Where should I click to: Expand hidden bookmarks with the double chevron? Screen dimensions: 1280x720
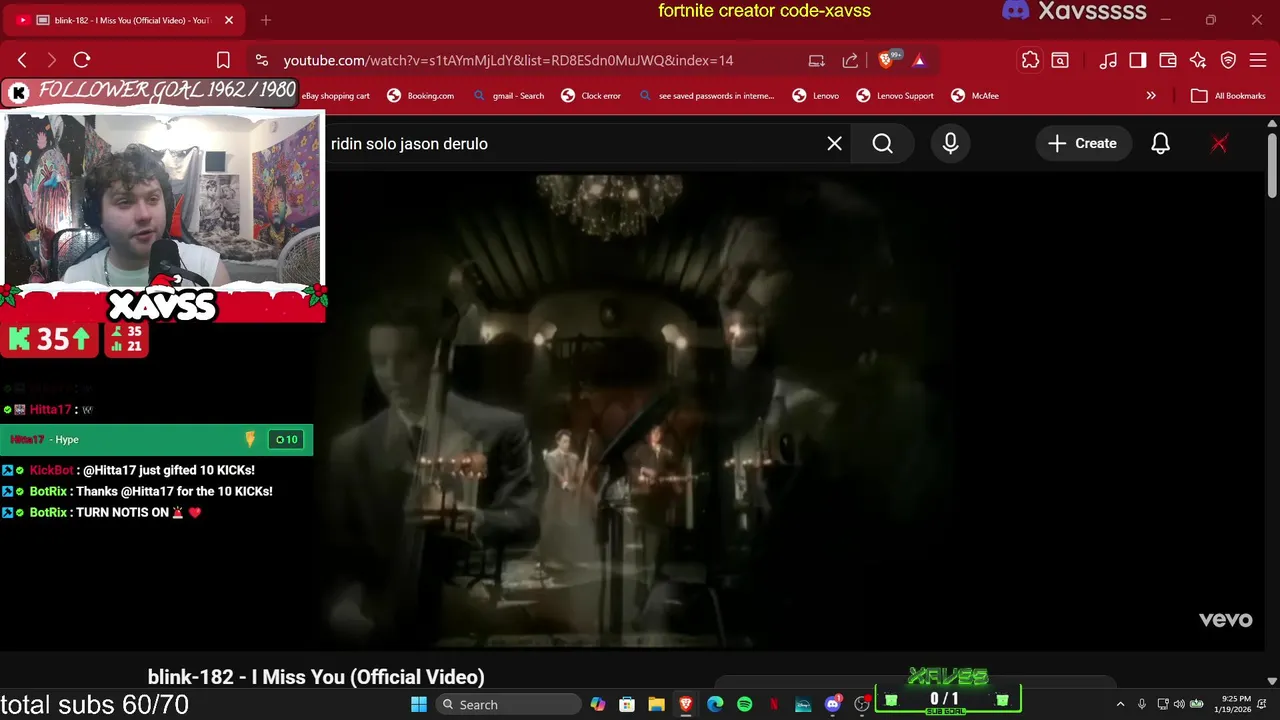tap(1151, 96)
